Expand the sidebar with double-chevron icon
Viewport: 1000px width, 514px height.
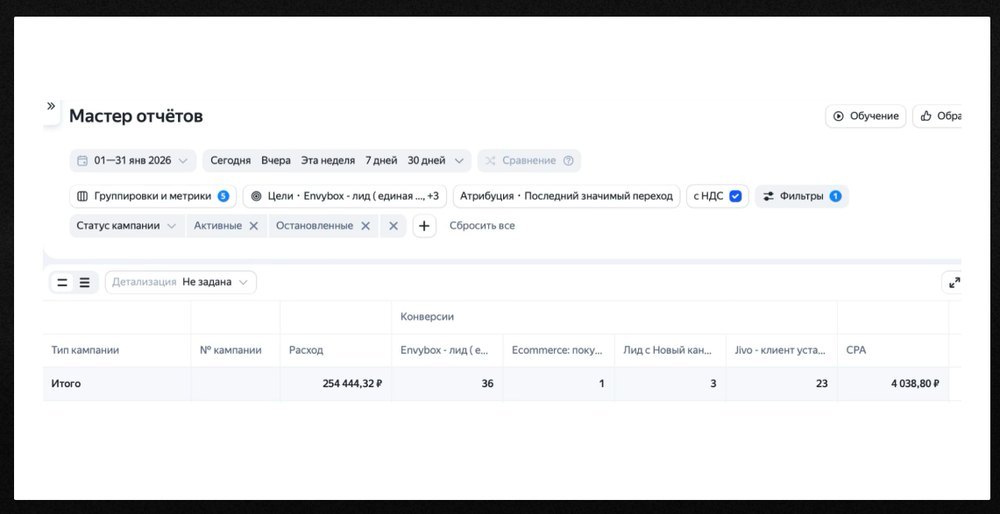point(51,106)
